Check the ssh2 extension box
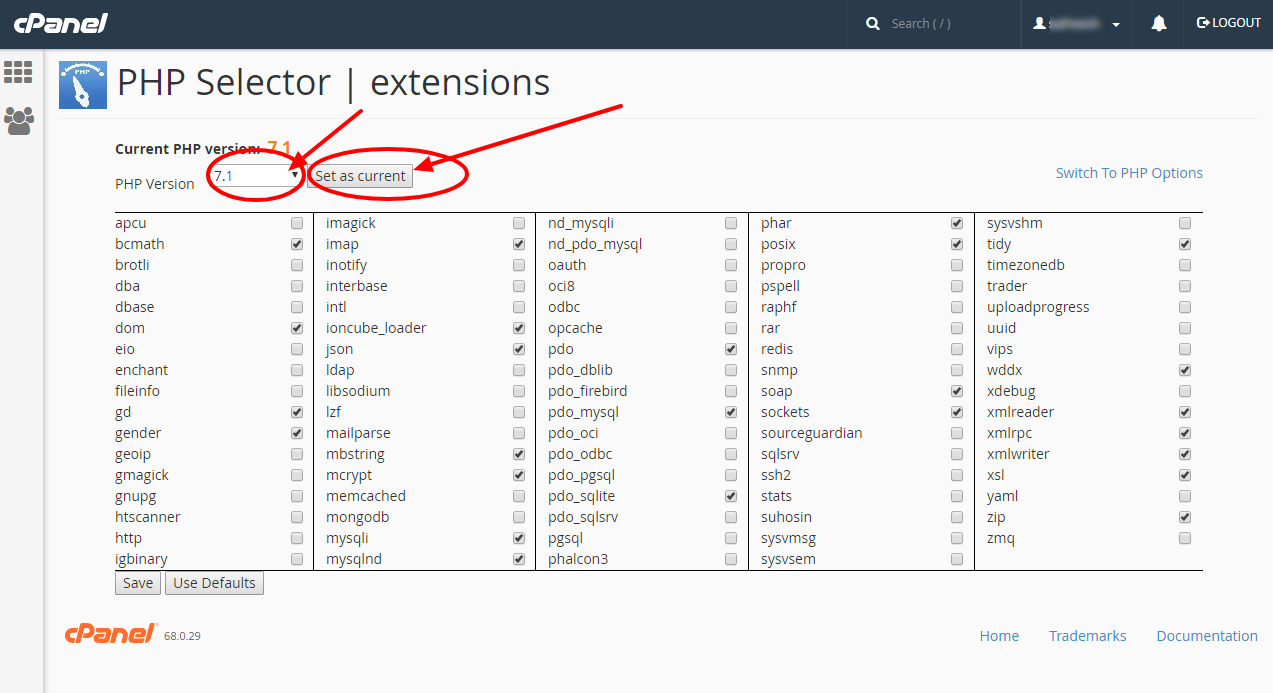Screen dimensions: 1273x693 [x=957, y=475]
